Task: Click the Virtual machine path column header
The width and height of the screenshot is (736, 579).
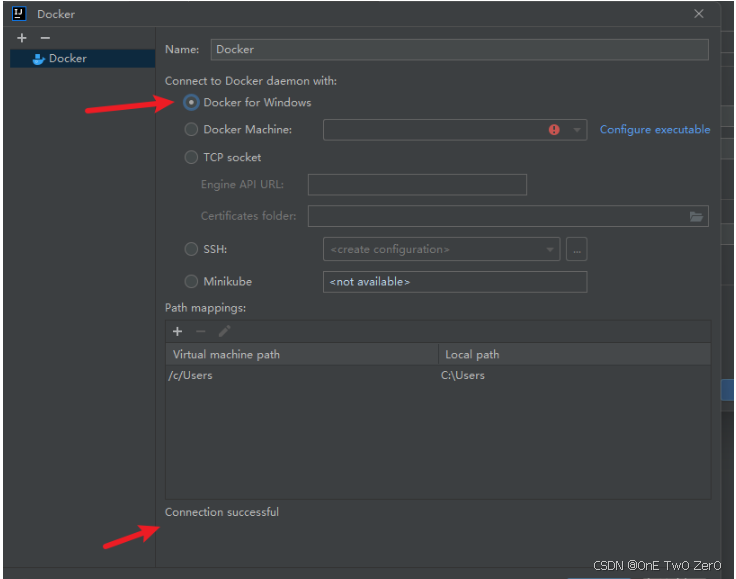Action: [302, 354]
